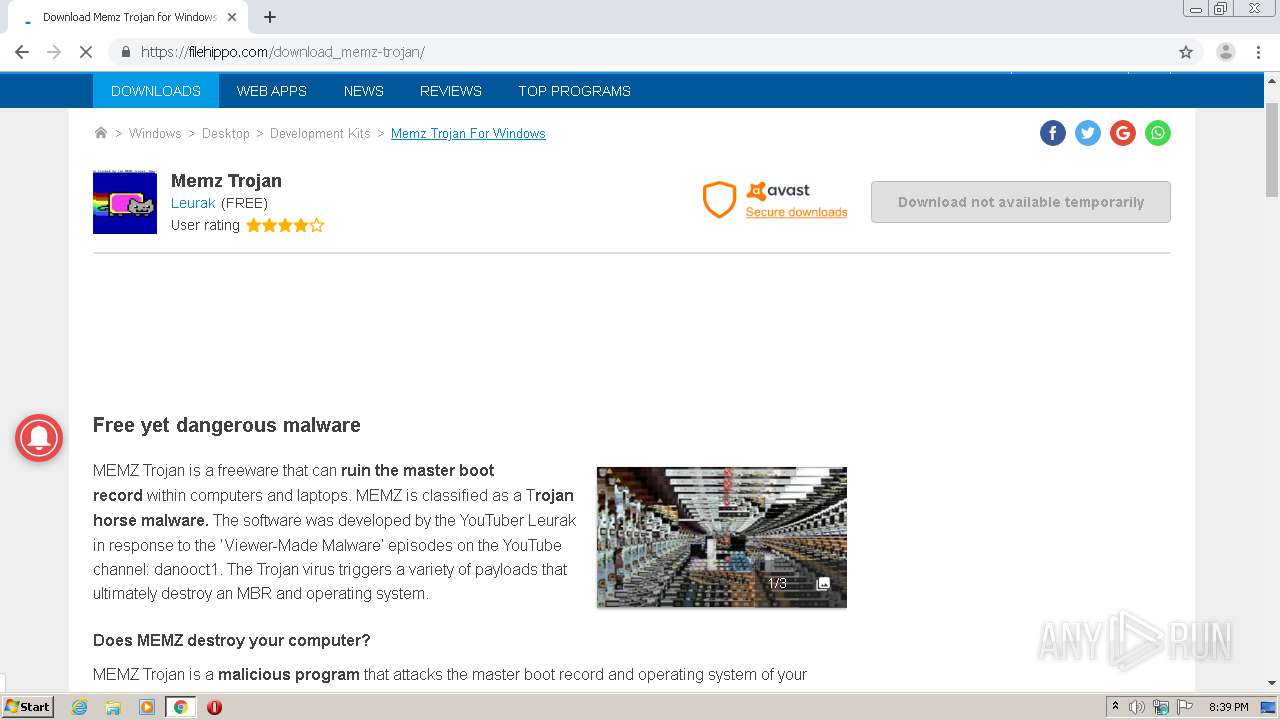Select DOWNLOADS navigation tab

pos(156,91)
